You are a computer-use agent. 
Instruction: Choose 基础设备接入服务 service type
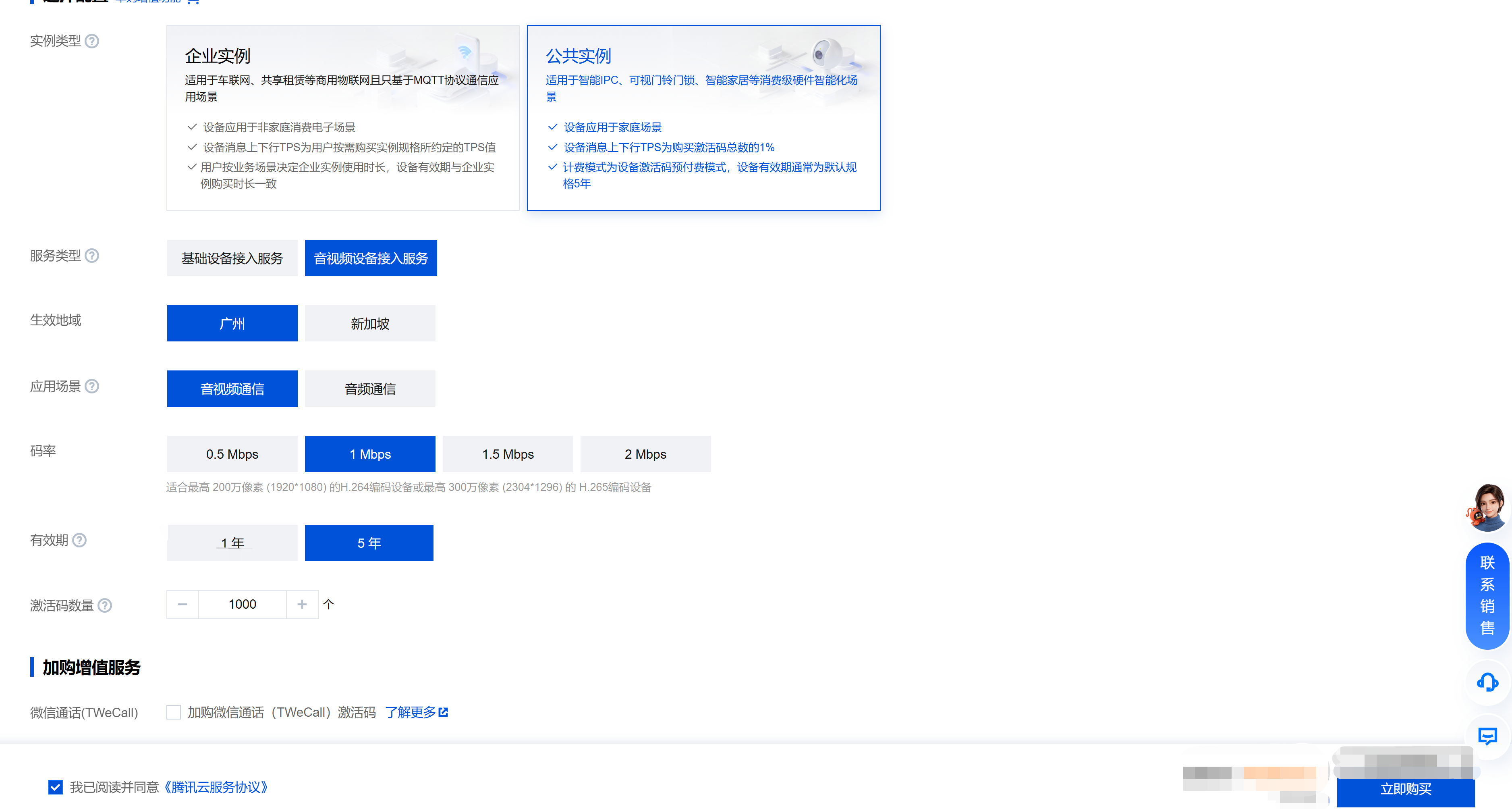tap(232, 258)
